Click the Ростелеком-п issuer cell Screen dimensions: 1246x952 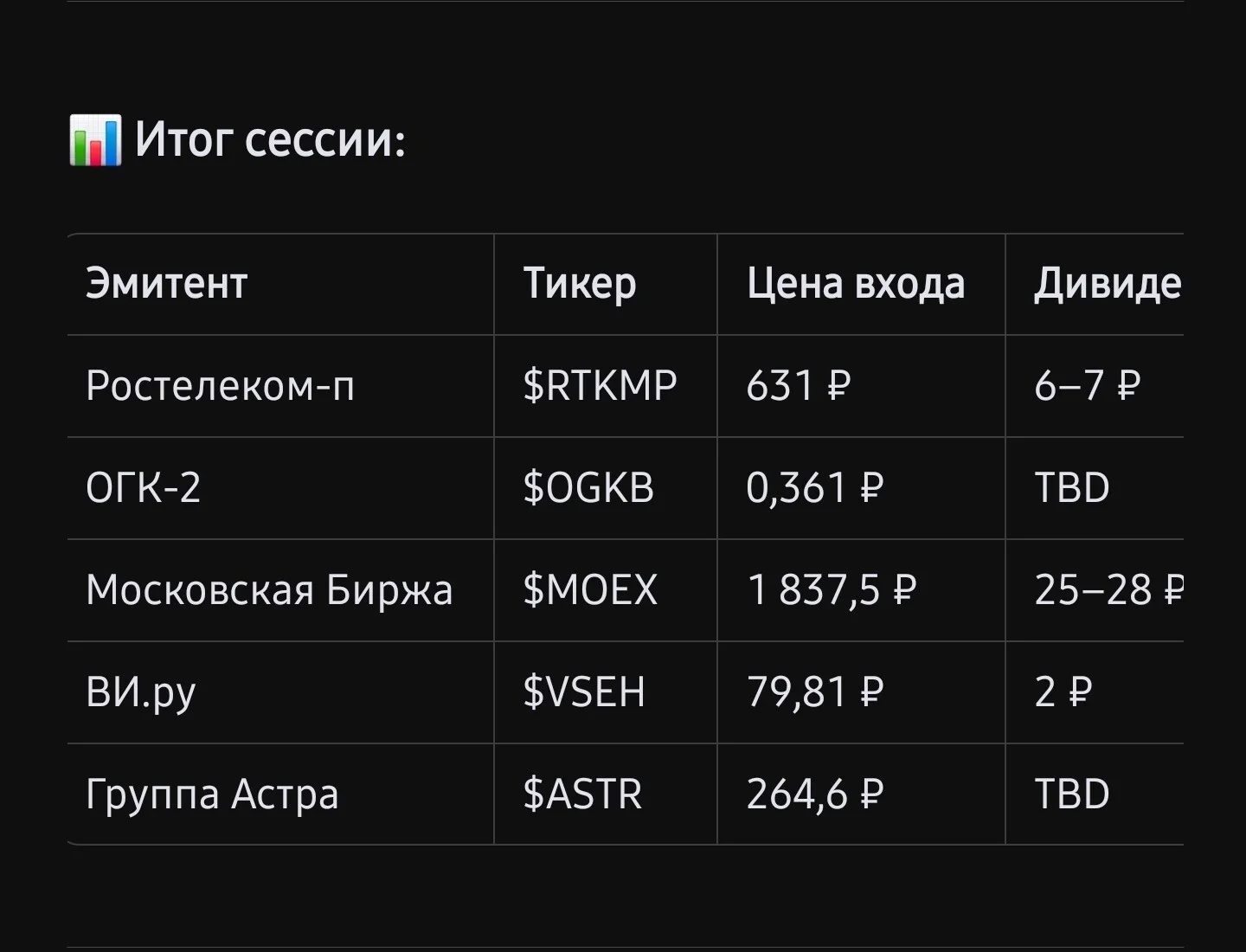point(221,386)
